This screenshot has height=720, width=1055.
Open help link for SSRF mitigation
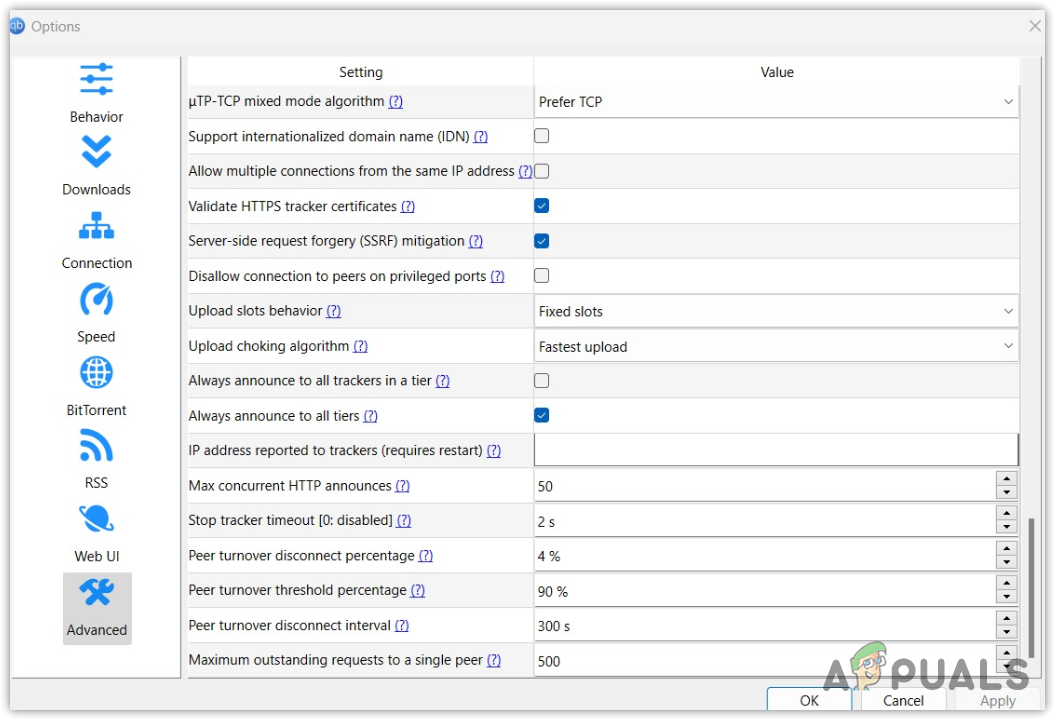click(x=476, y=241)
